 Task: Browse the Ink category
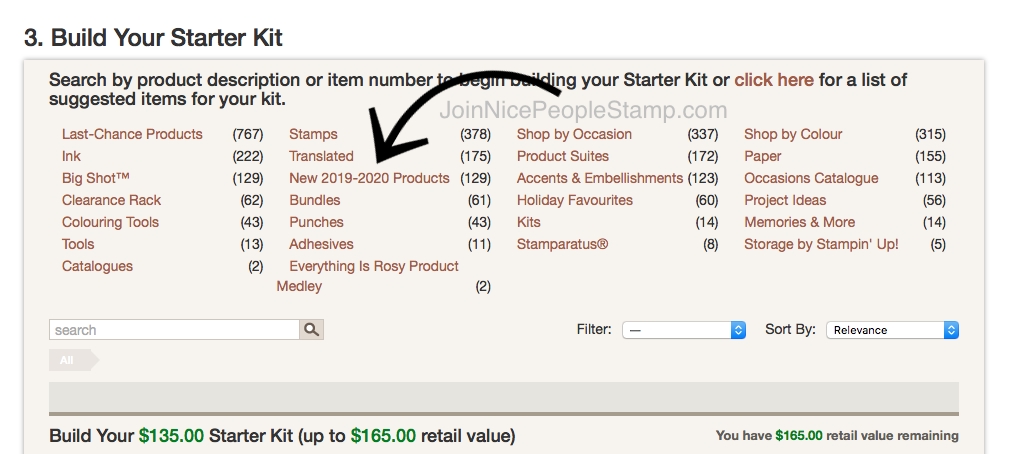pos(71,156)
